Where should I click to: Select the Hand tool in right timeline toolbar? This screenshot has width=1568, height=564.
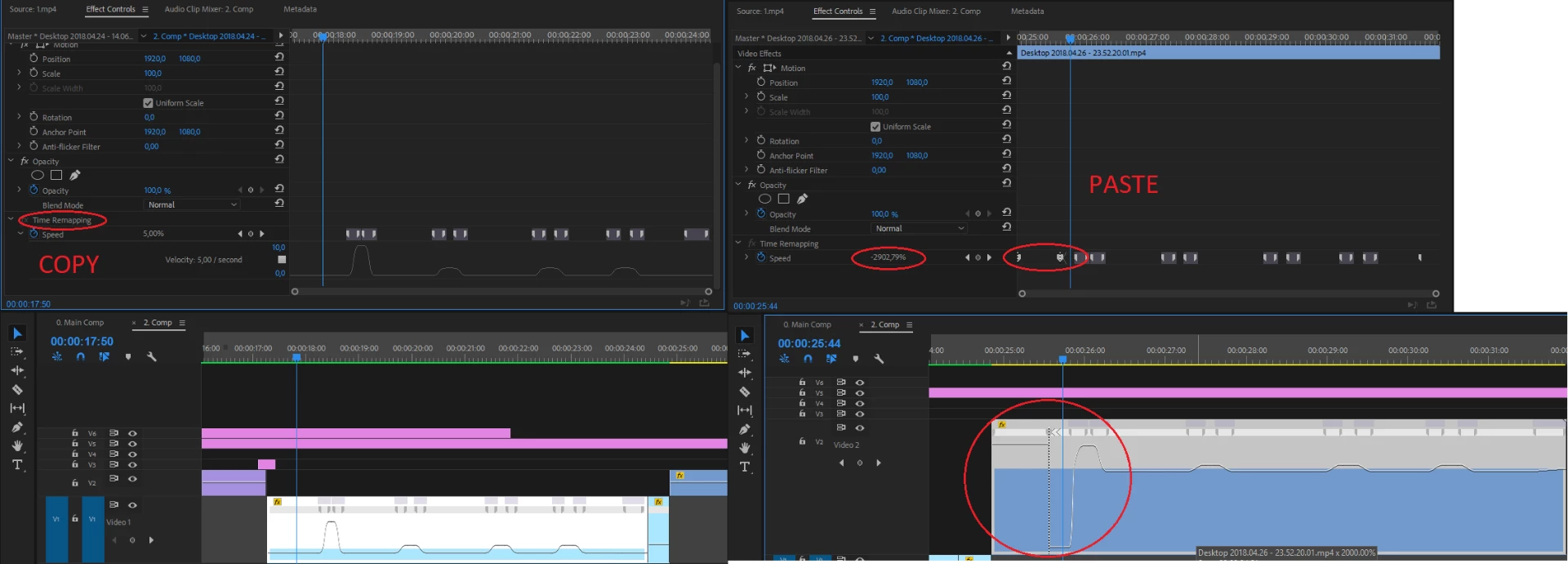click(x=745, y=448)
